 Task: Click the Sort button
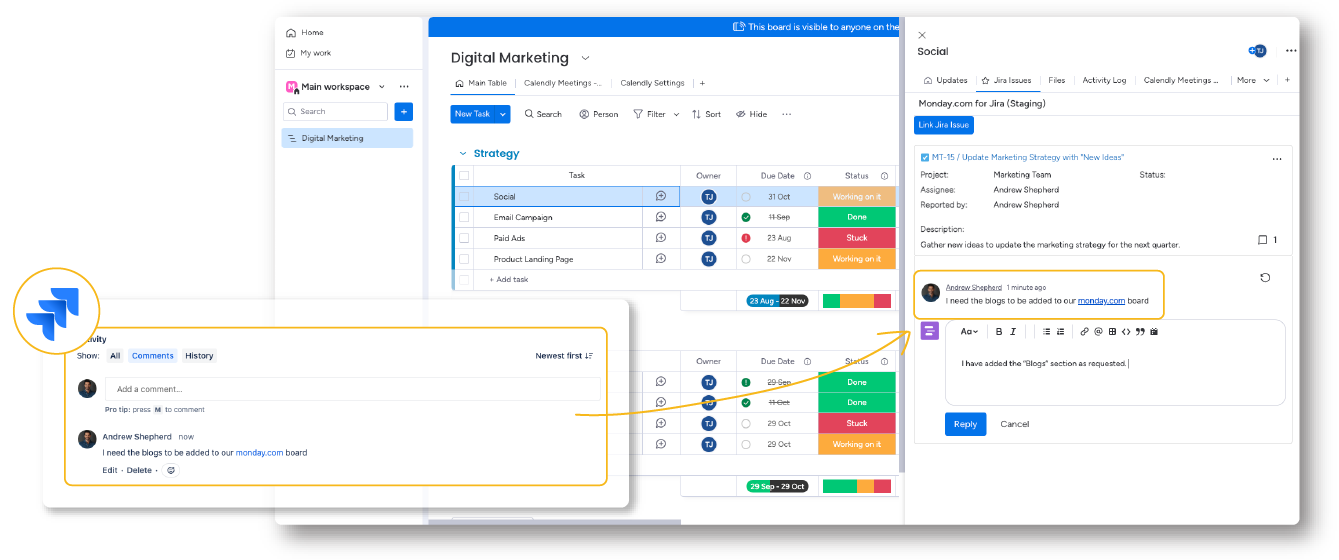coord(706,114)
